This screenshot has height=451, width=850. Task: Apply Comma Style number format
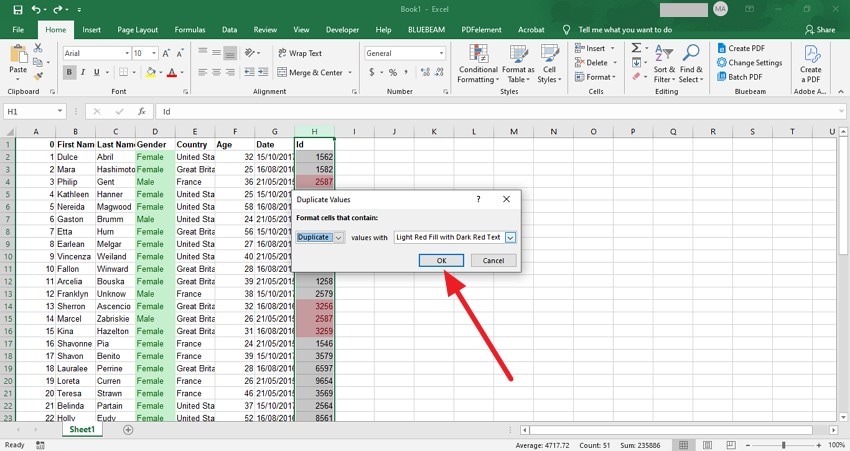click(x=406, y=72)
